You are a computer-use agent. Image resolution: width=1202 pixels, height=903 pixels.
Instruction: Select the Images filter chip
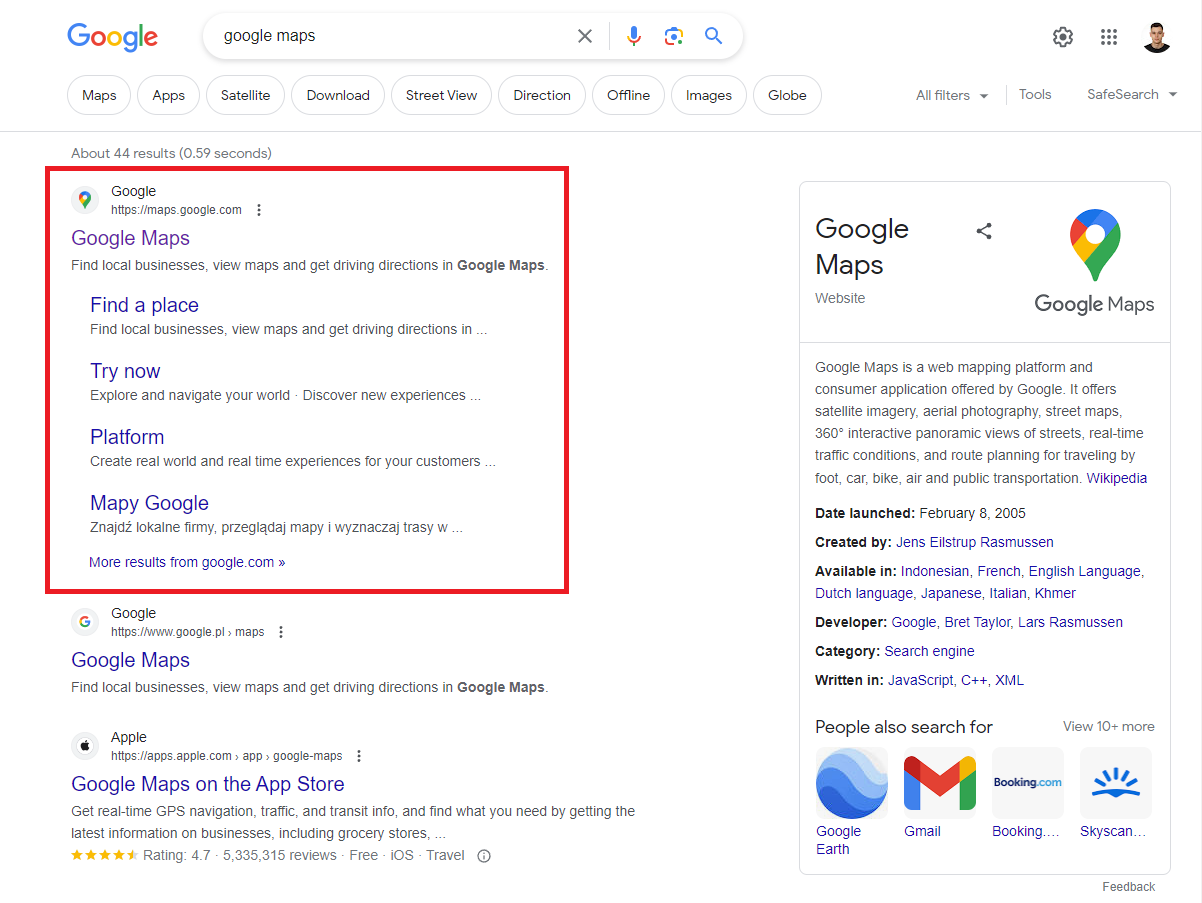709,95
